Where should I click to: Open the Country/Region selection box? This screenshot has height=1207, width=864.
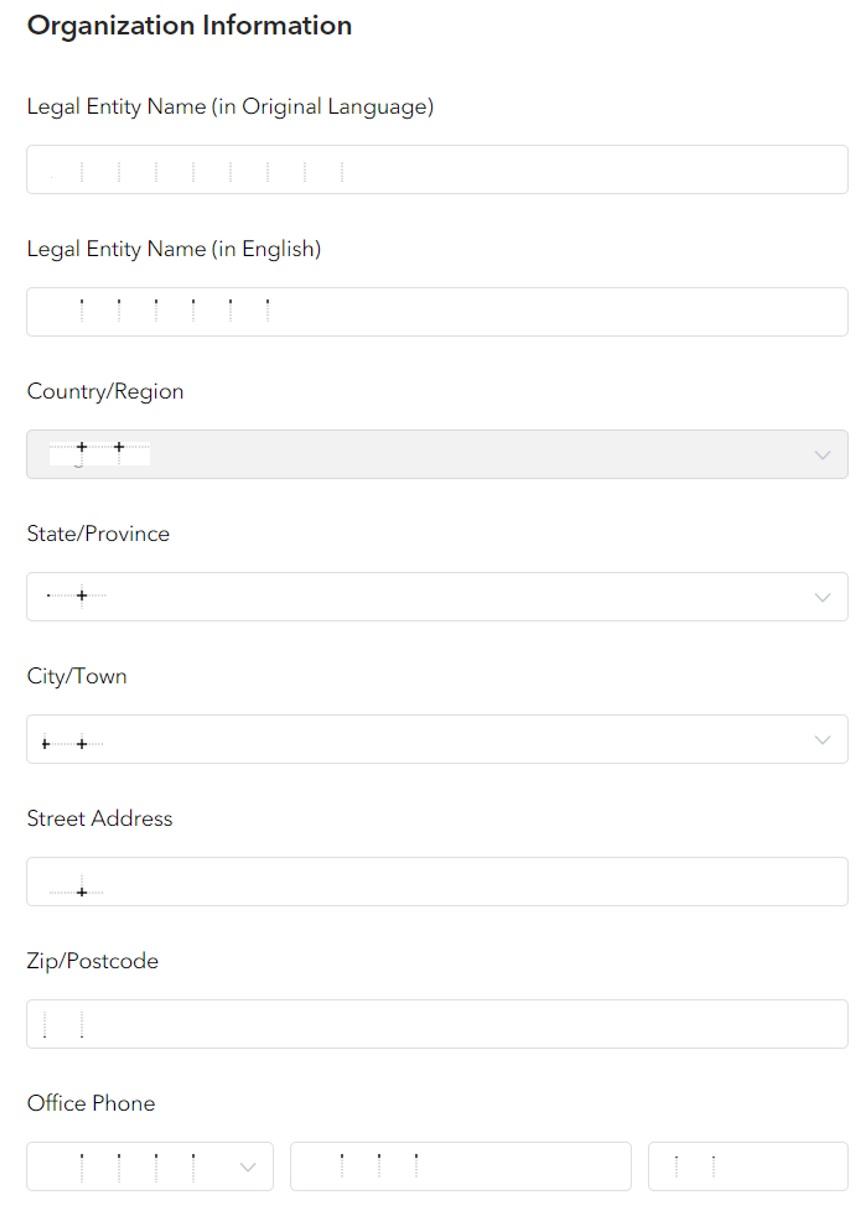(437, 454)
